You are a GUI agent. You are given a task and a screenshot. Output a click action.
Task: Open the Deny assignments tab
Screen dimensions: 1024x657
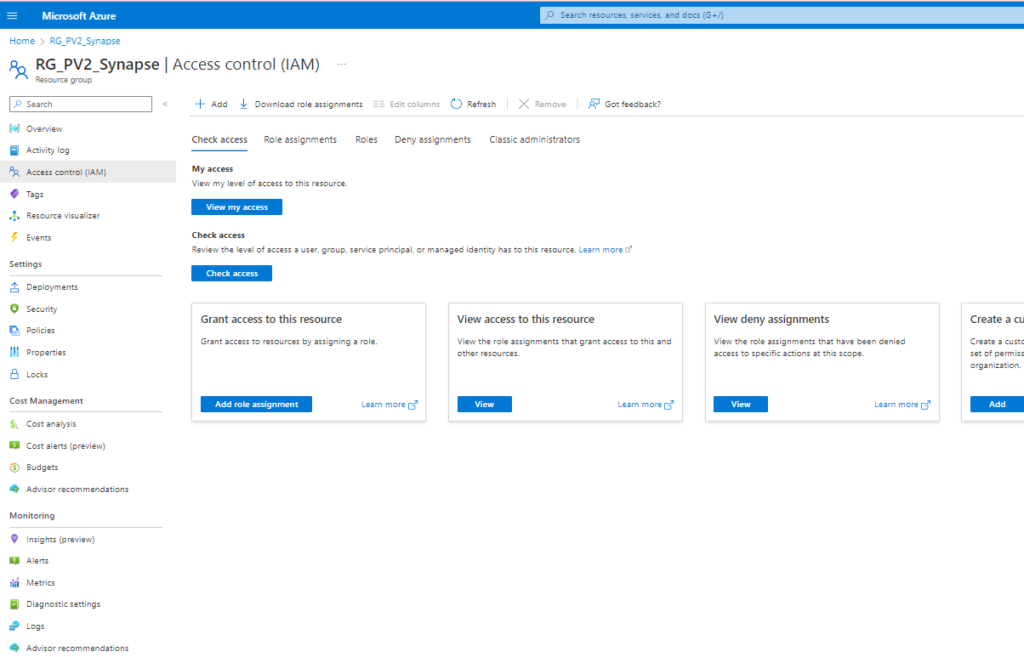[x=432, y=140]
